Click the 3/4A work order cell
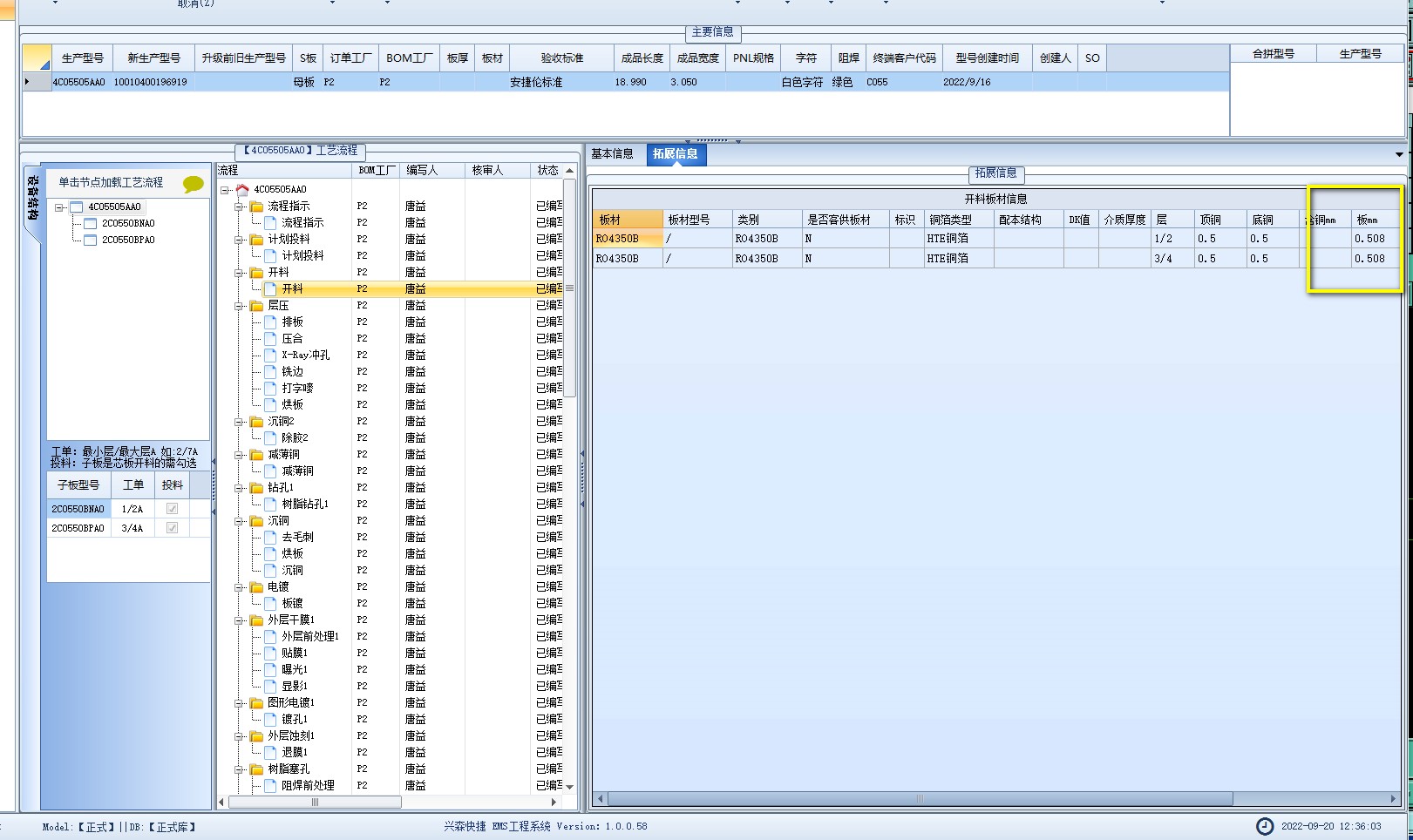The height and width of the screenshot is (840, 1413). click(x=132, y=528)
